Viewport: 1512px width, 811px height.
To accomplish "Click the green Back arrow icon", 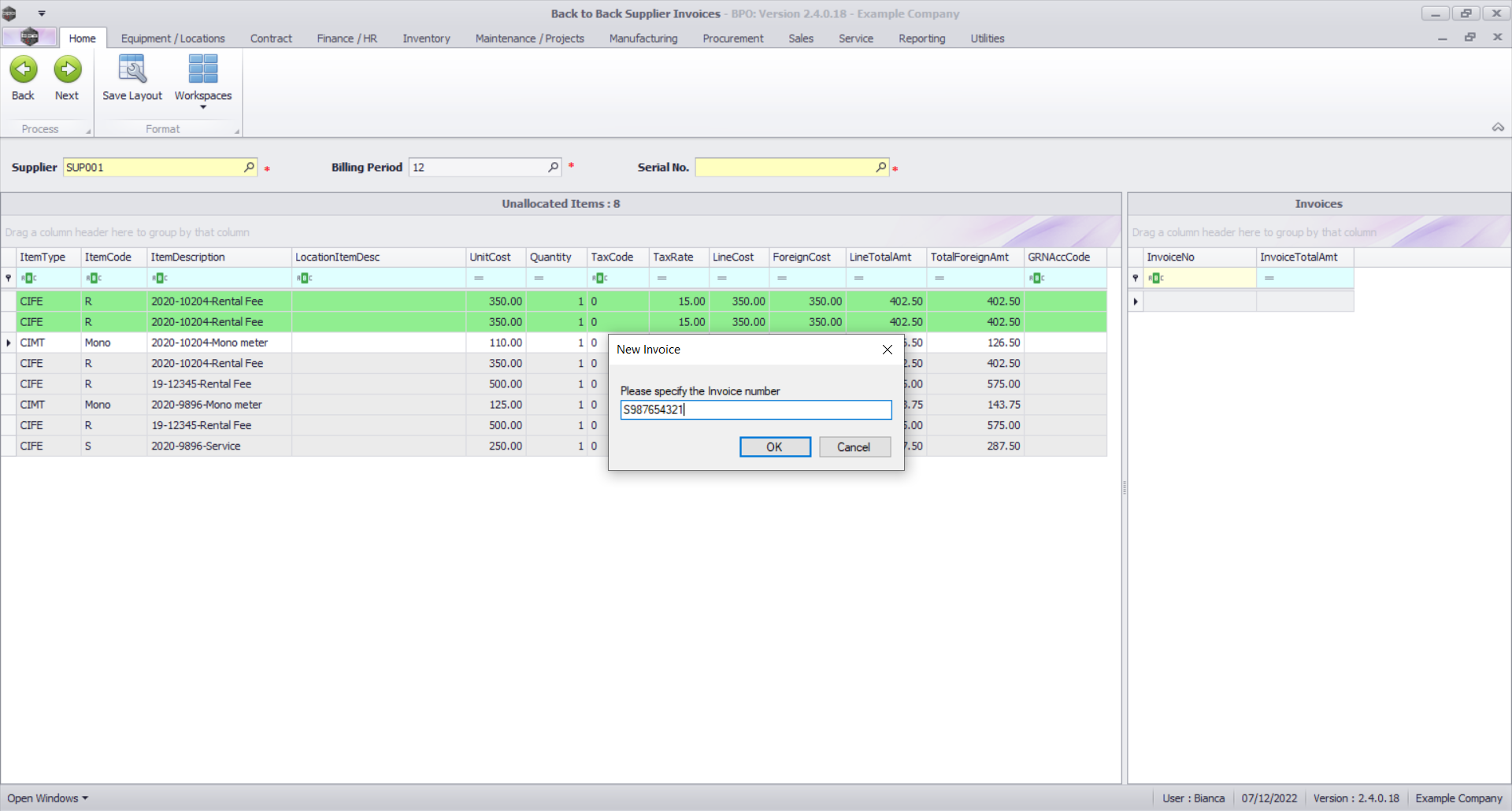I will (x=24, y=69).
